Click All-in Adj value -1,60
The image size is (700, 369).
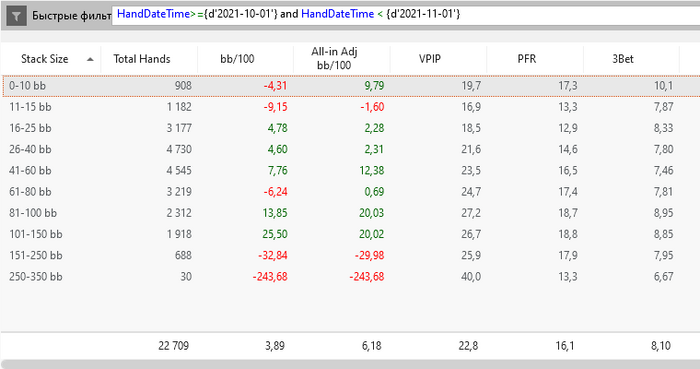tap(372, 107)
